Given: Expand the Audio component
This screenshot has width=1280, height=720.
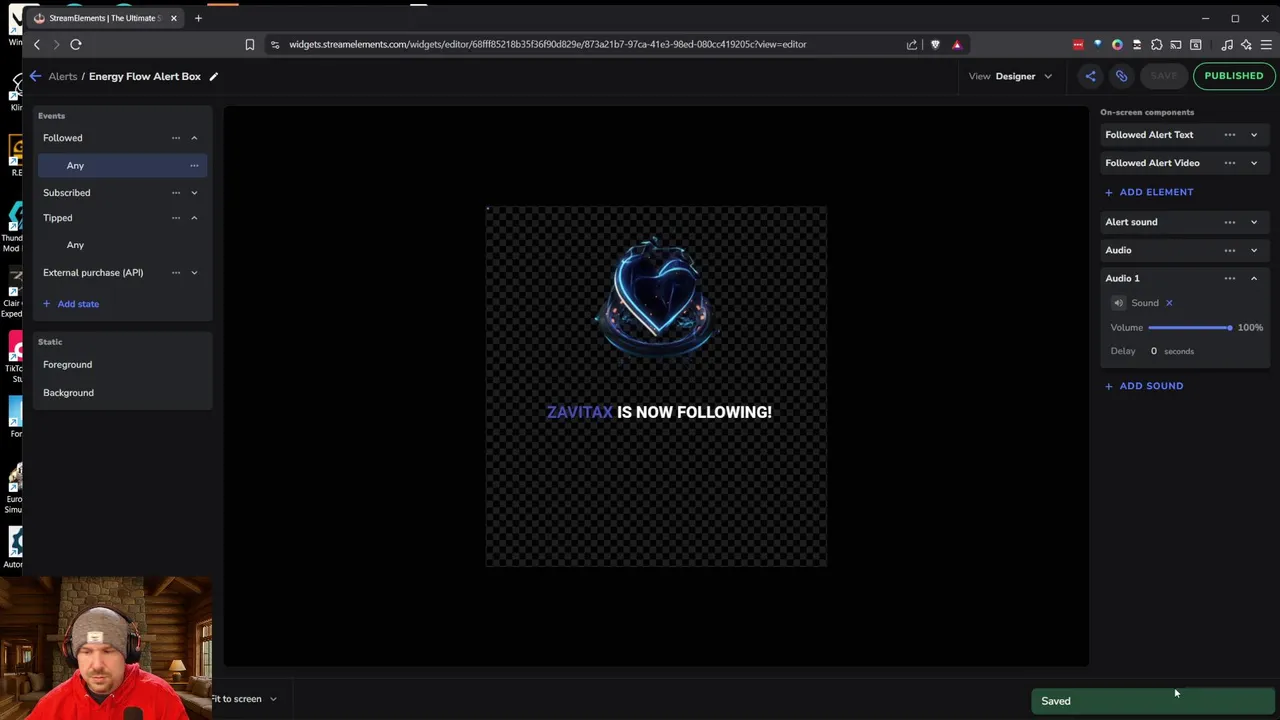Looking at the screenshot, I should pyautogui.click(x=1254, y=250).
